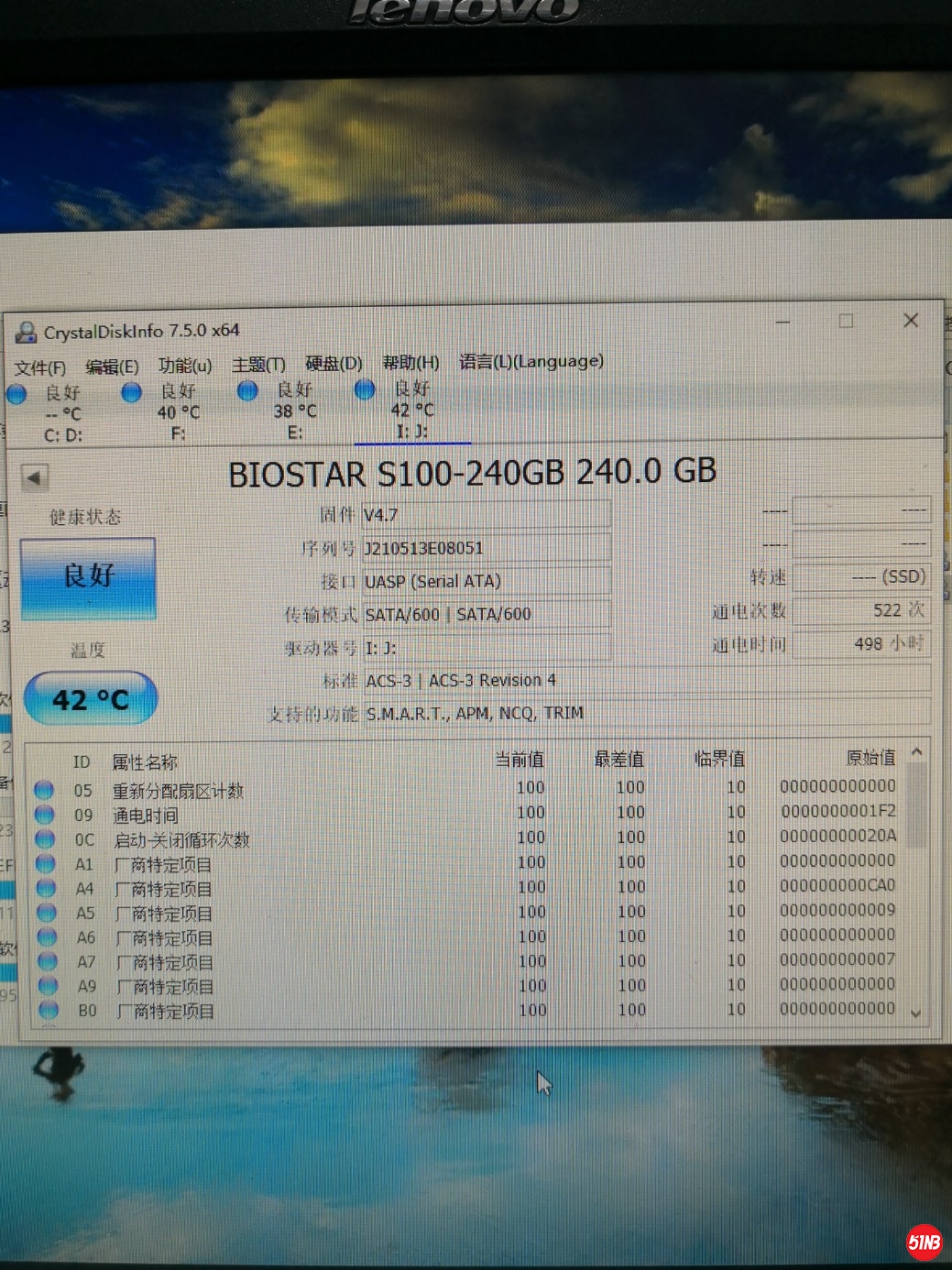
Task: Open the 硬盘(D) menu
Action: click(334, 364)
